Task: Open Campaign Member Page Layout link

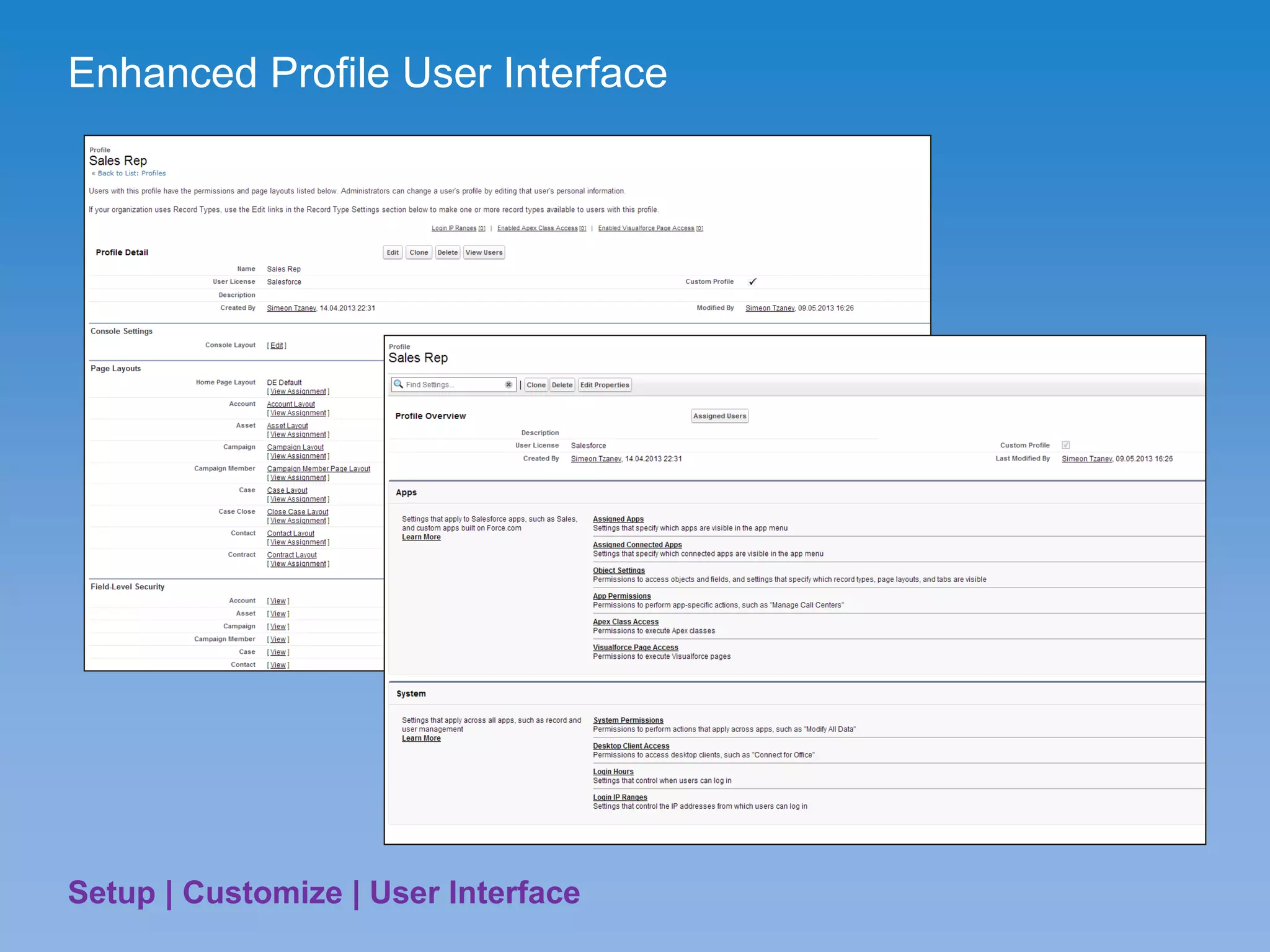Action: (318, 469)
